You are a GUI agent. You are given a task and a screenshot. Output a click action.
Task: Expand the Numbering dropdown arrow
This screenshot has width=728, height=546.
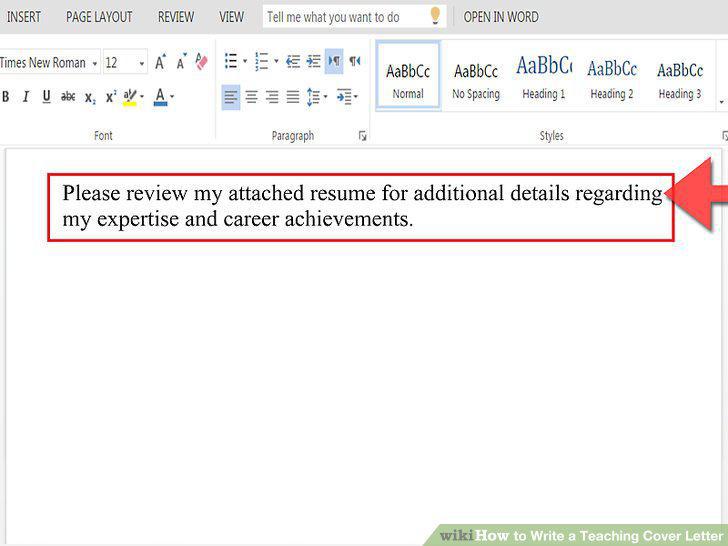point(276,61)
